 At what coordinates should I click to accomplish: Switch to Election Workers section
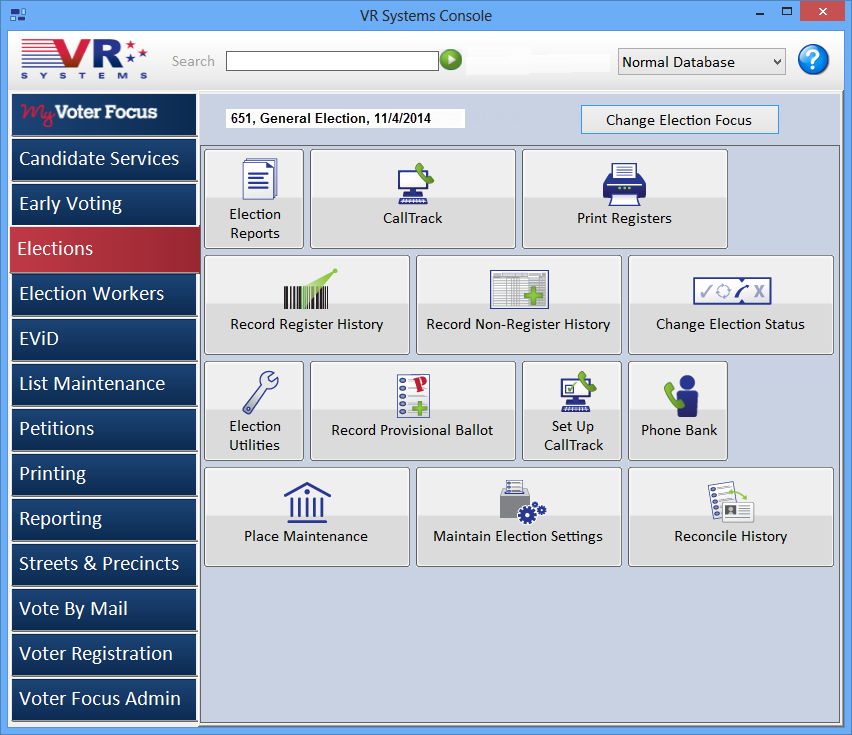104,294
